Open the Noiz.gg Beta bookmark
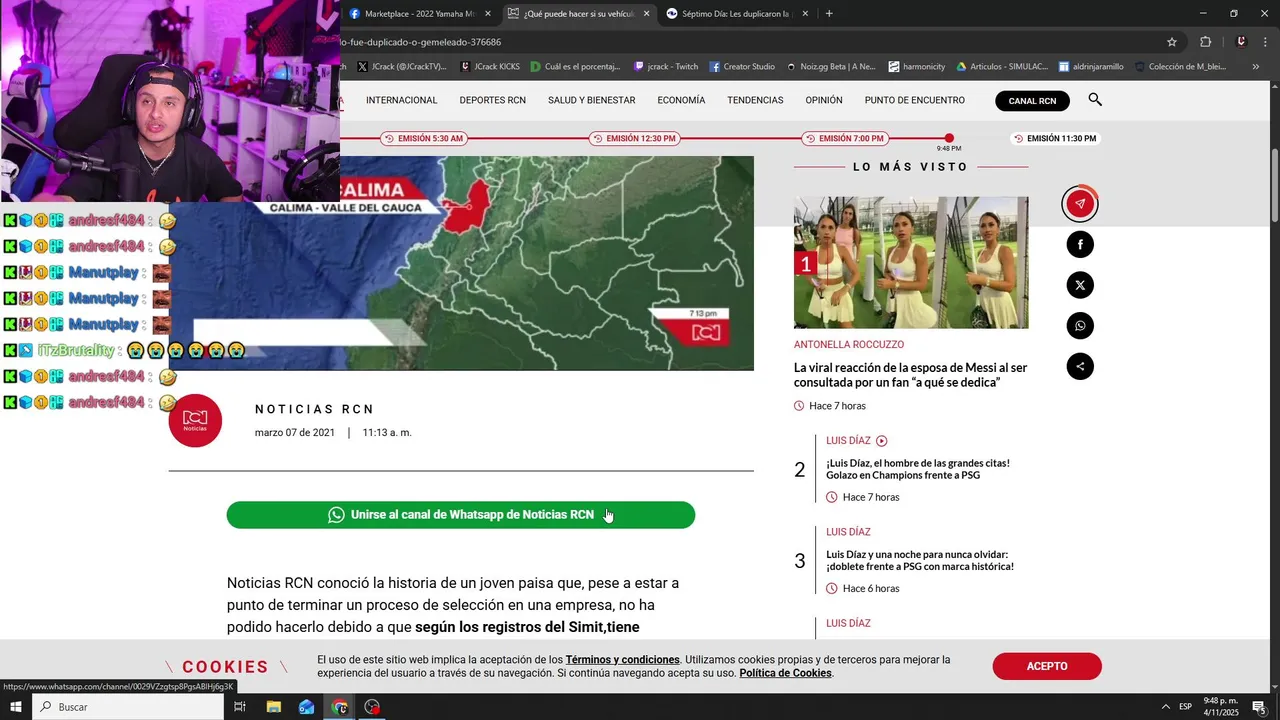The image size is (1280, 720). [831, 67]
